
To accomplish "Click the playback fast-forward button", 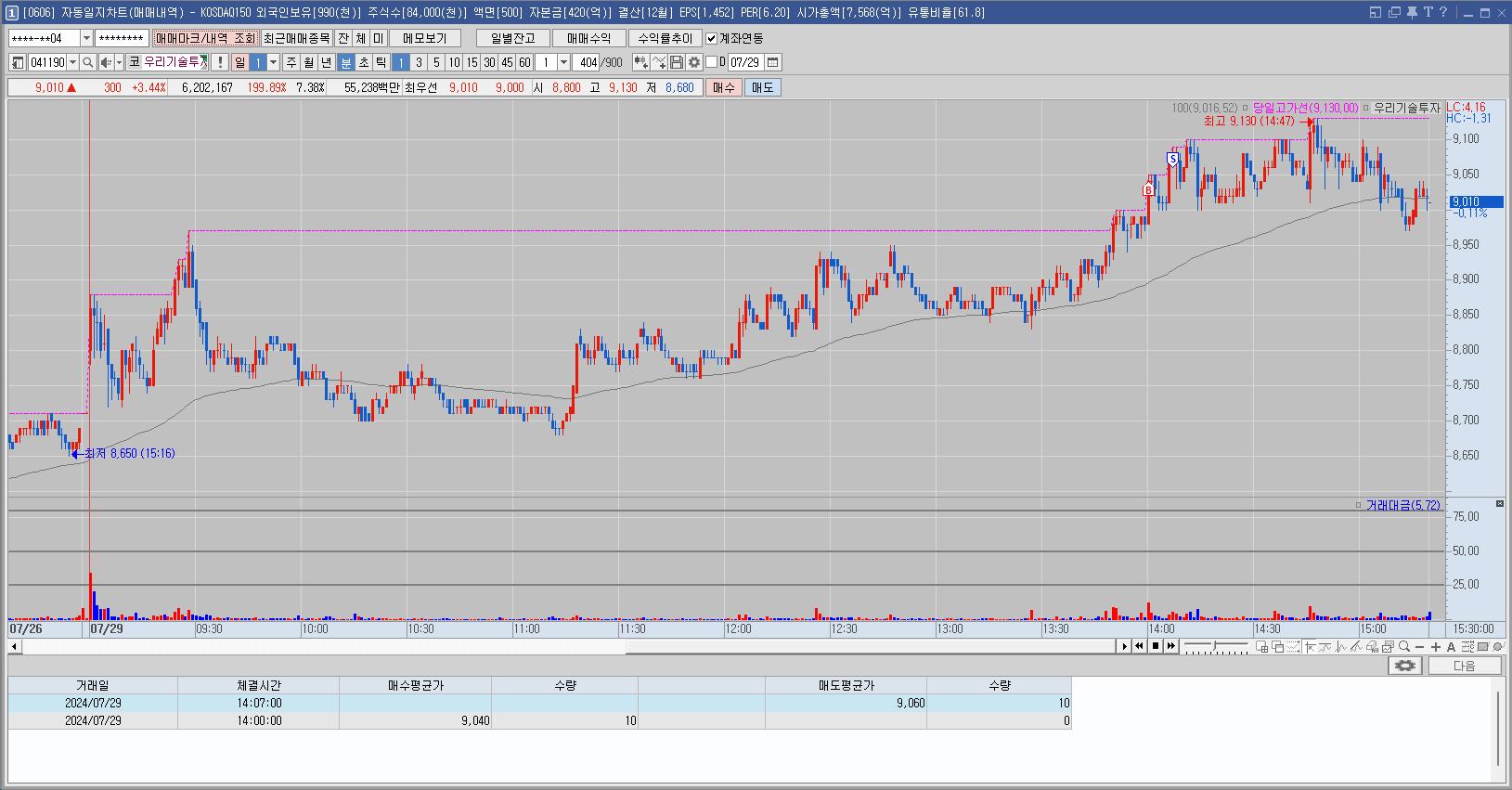I will (x=1171, y=646).
